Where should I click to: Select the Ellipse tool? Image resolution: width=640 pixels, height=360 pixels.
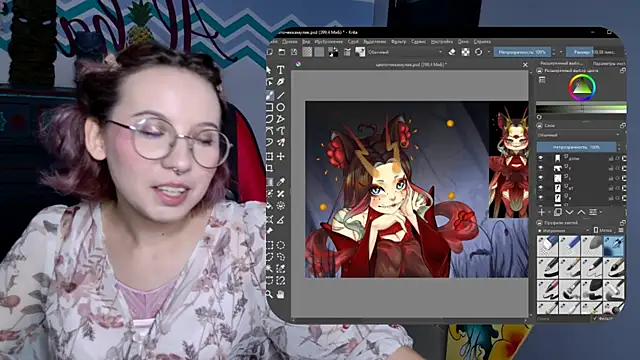280,107
